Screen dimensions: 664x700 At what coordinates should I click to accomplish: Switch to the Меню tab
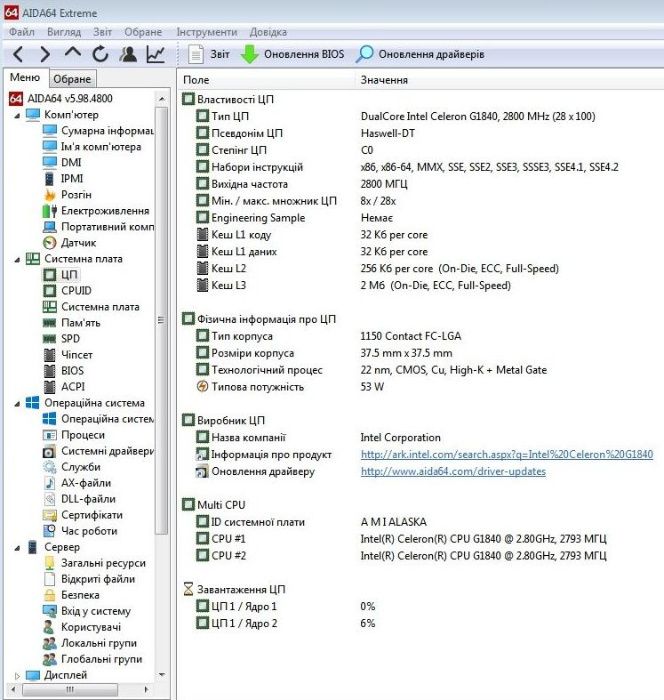point(25,78)
